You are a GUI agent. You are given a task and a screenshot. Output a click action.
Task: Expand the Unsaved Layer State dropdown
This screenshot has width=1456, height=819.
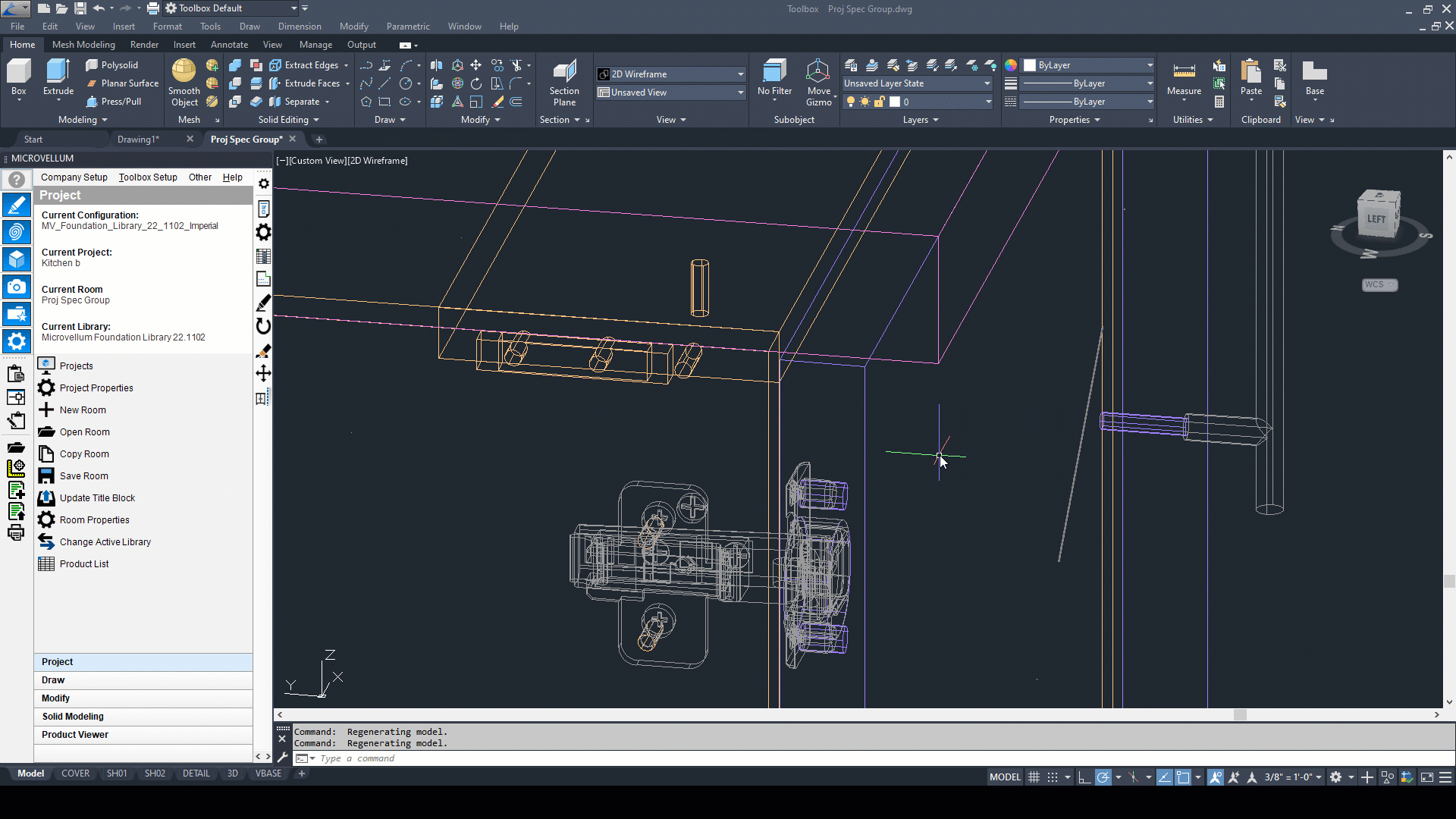987,83
